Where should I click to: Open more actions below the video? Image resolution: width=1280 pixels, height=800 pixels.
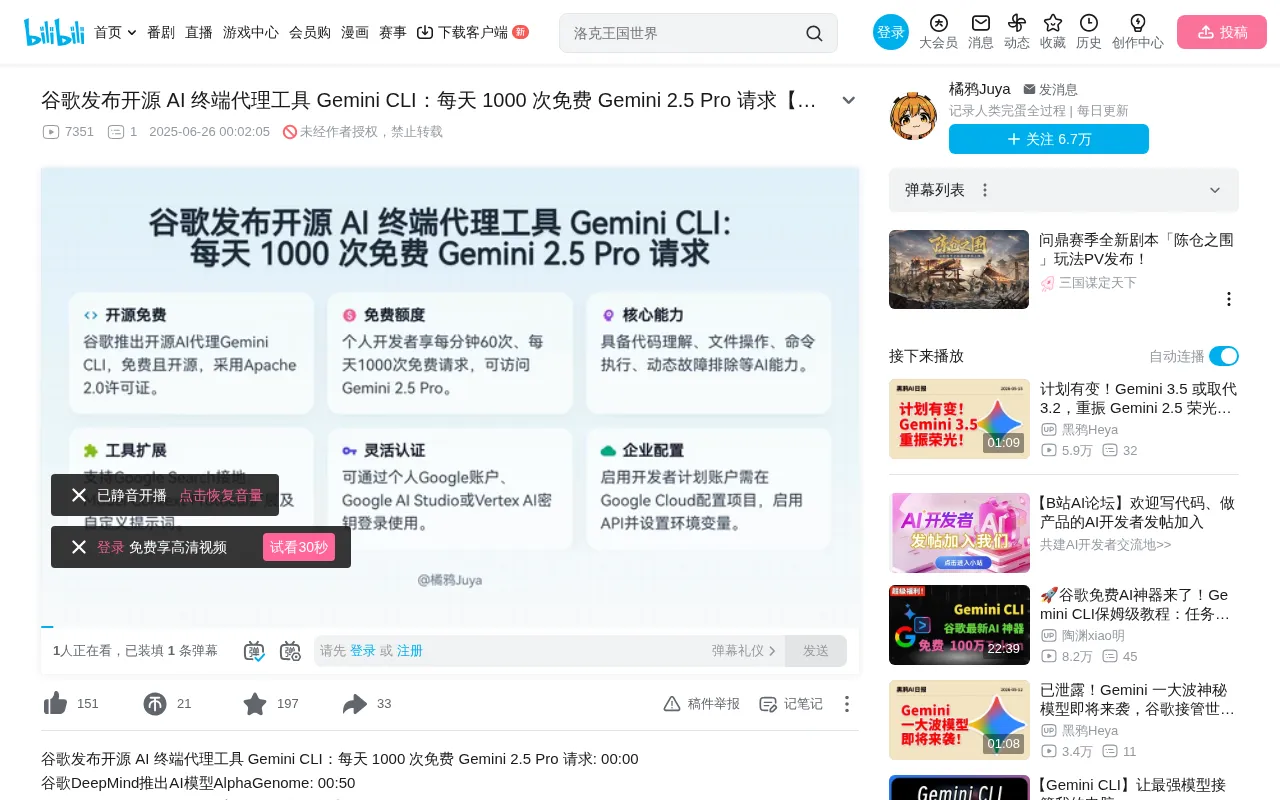pos(847,704)
